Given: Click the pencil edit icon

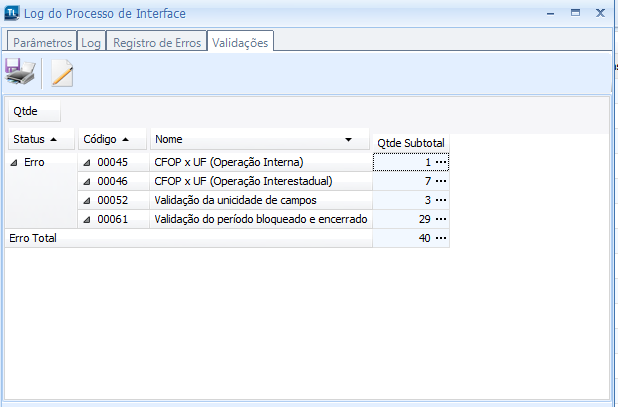Looking at the screenshot, I should (x=62, y=72).
